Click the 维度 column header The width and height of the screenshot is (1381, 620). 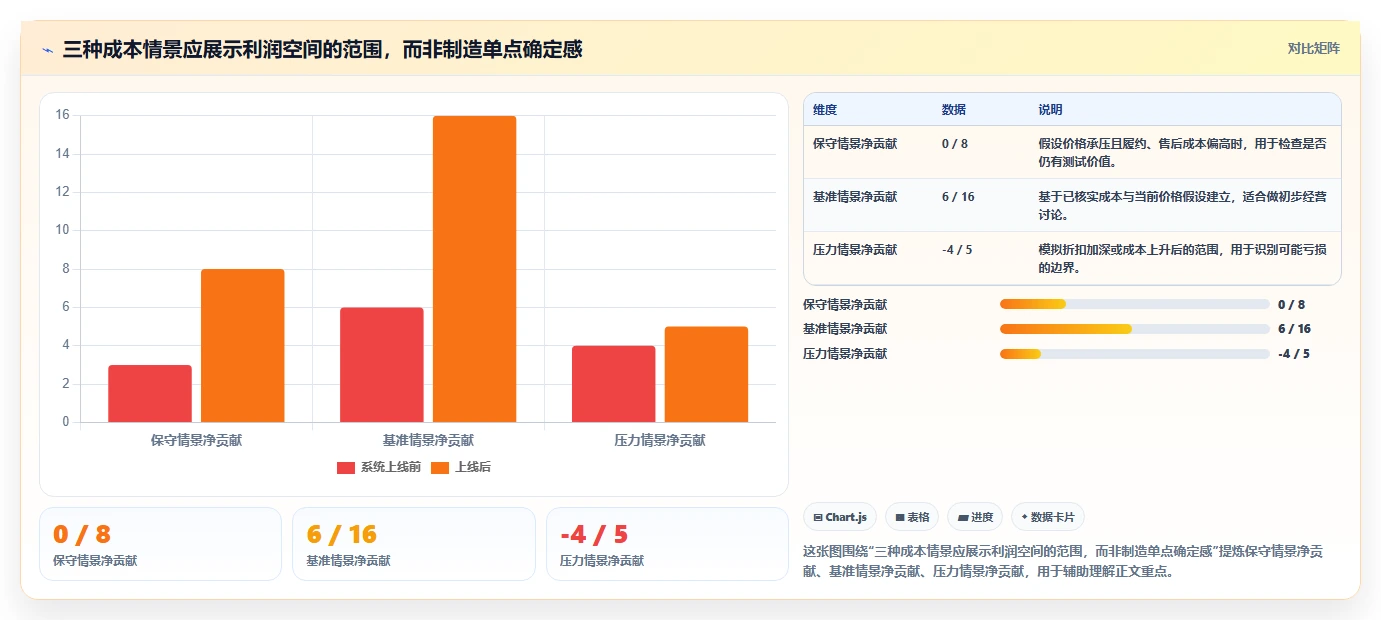point(825,109)
